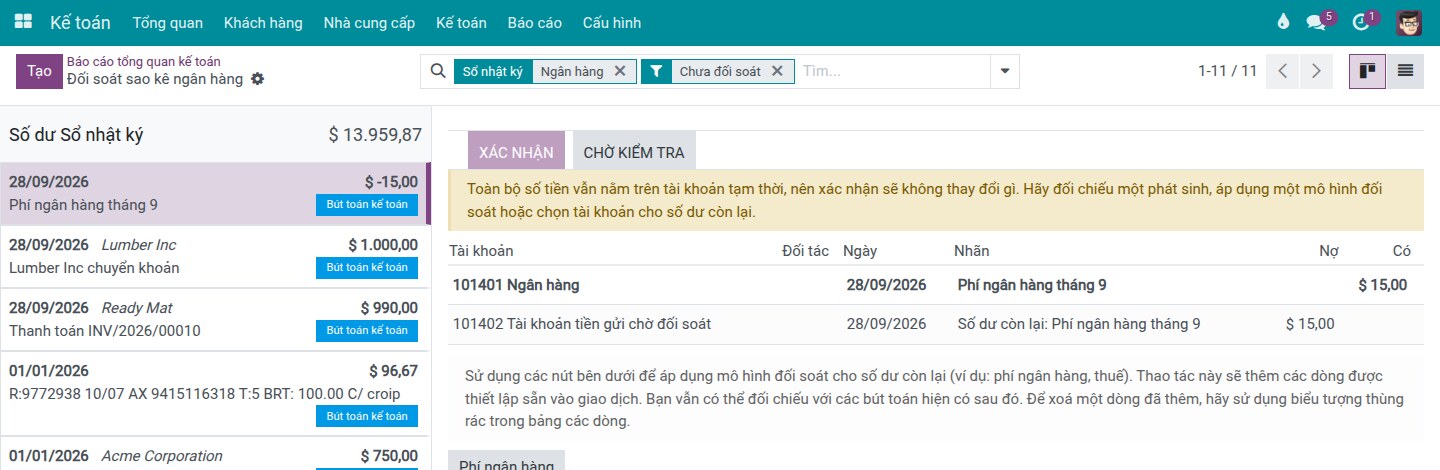Screen dimensions: 1440x470
Task: Click the gear icon next to Đối soát sao kê ngân hàng
Action: [257, 79]
